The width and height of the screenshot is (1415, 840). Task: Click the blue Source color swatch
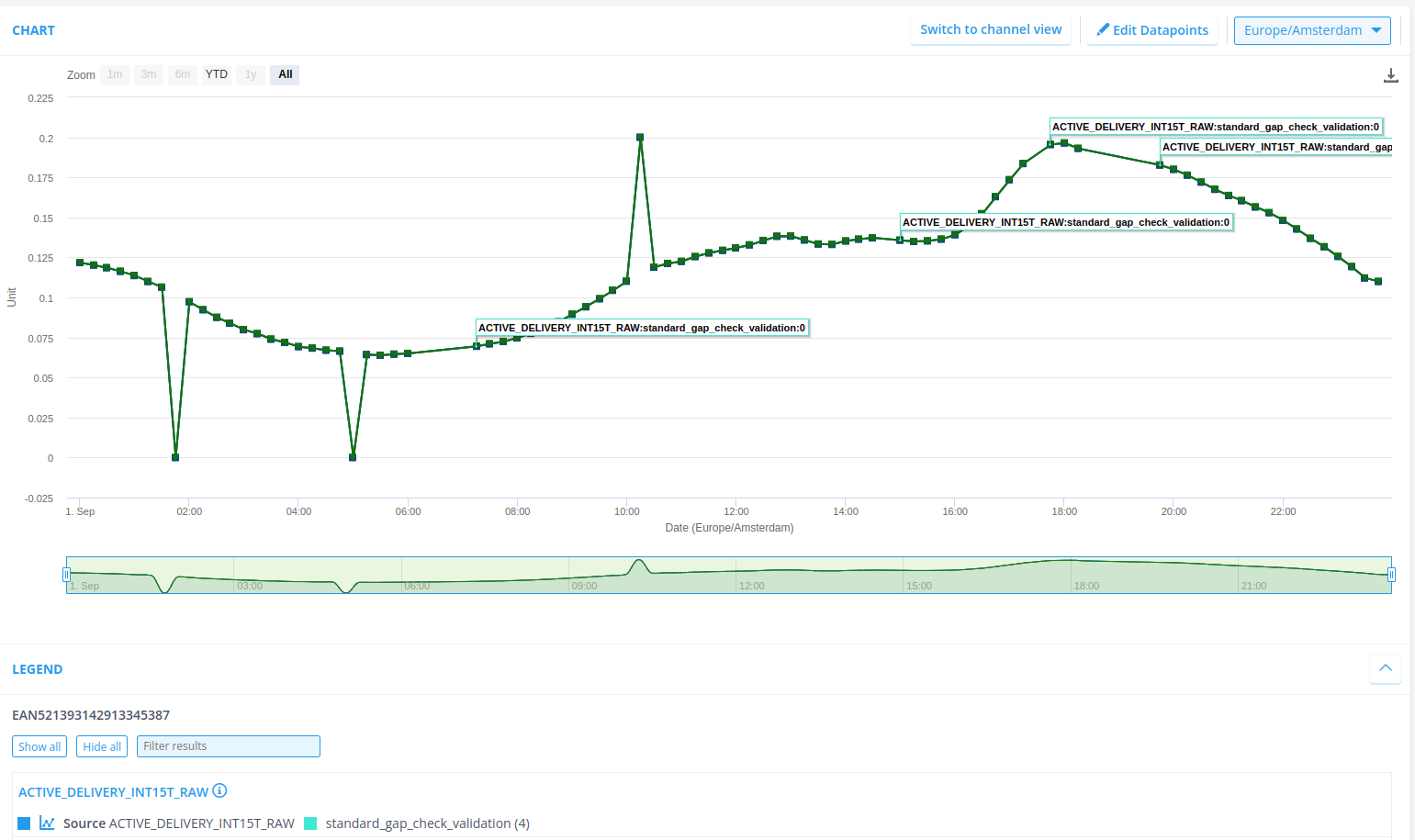(24, 823)
